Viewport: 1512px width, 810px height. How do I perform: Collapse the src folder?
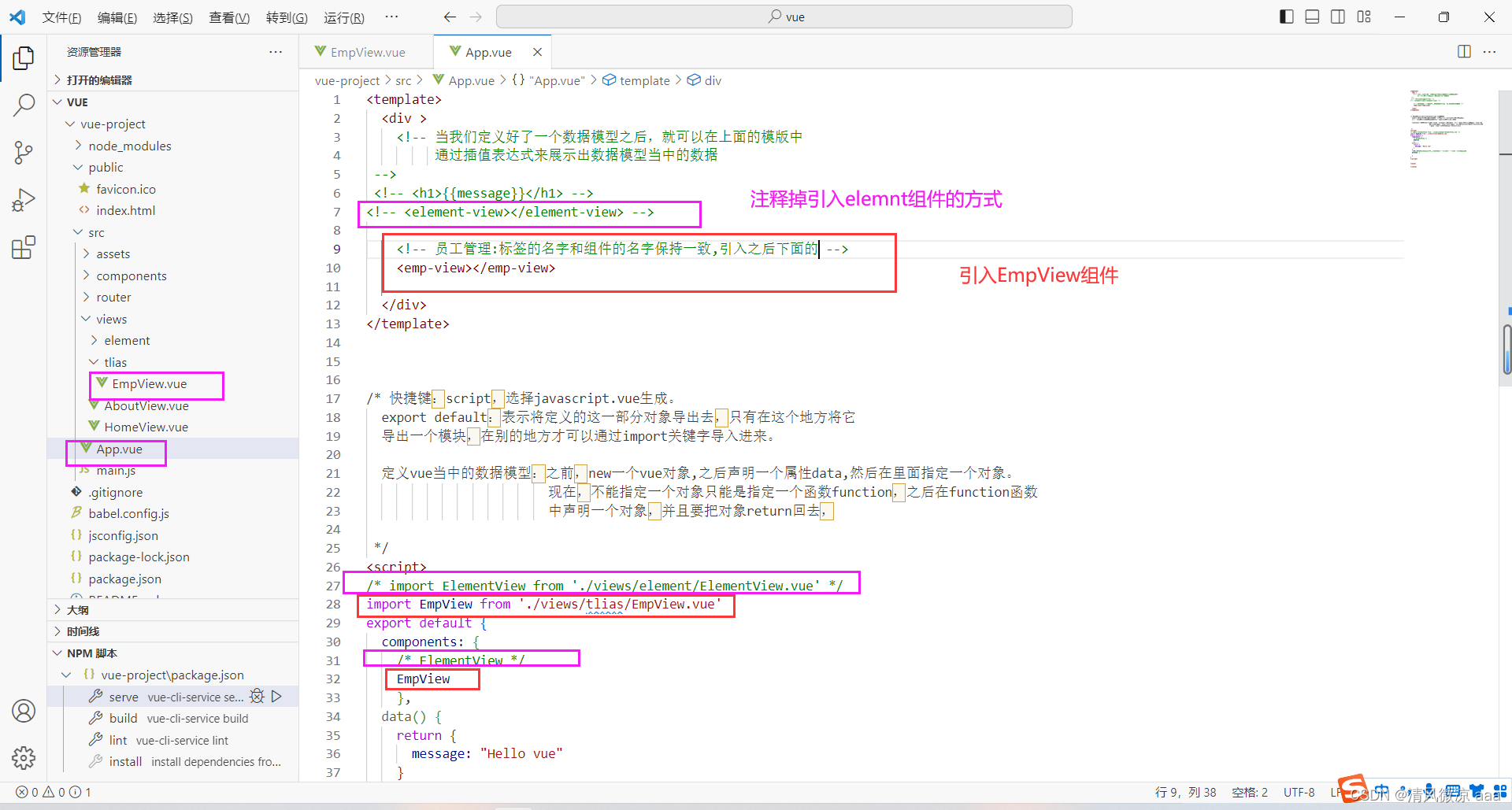tap(173, 232)
